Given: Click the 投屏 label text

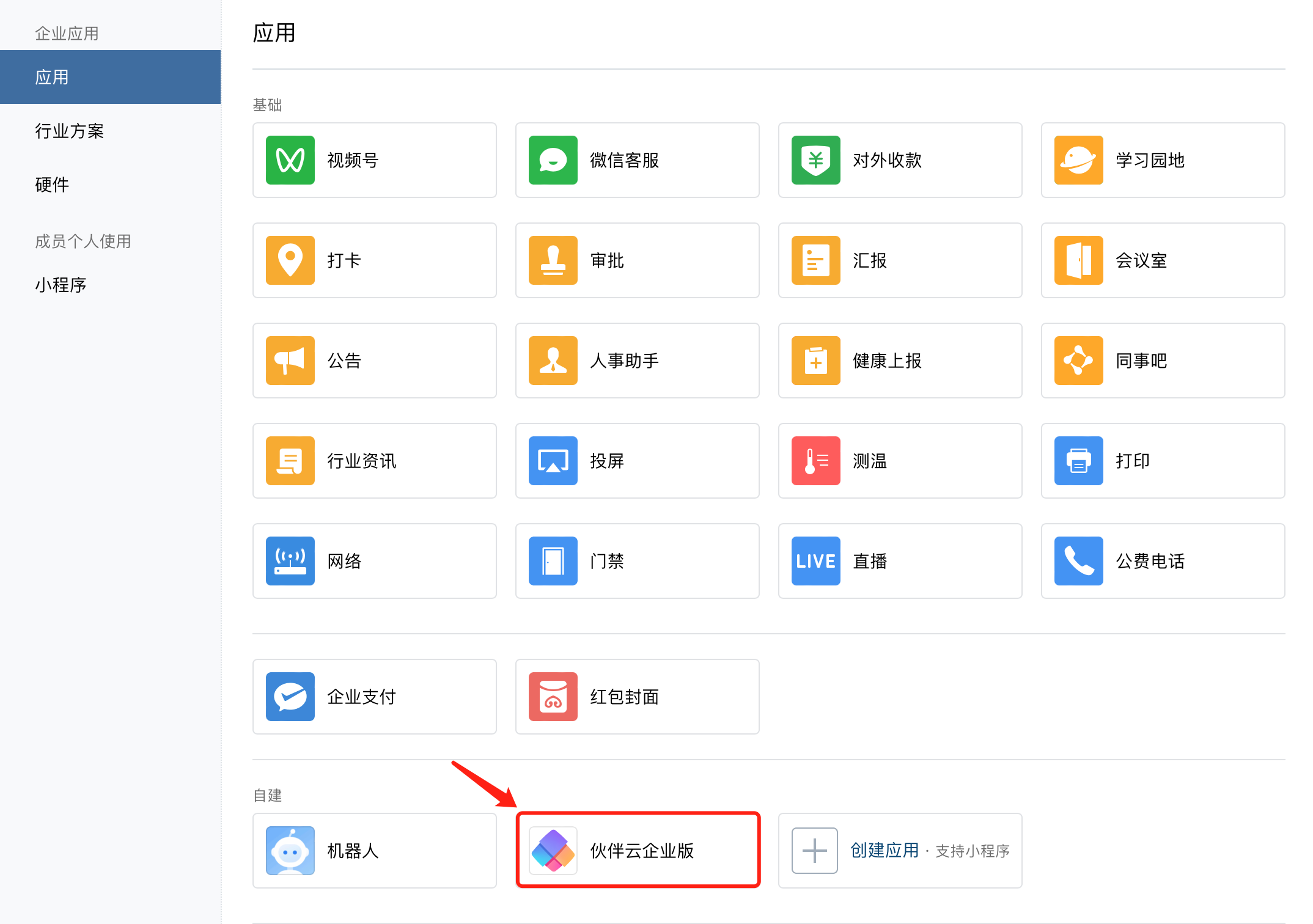Looking at the screenshot, I should point(607,461).
